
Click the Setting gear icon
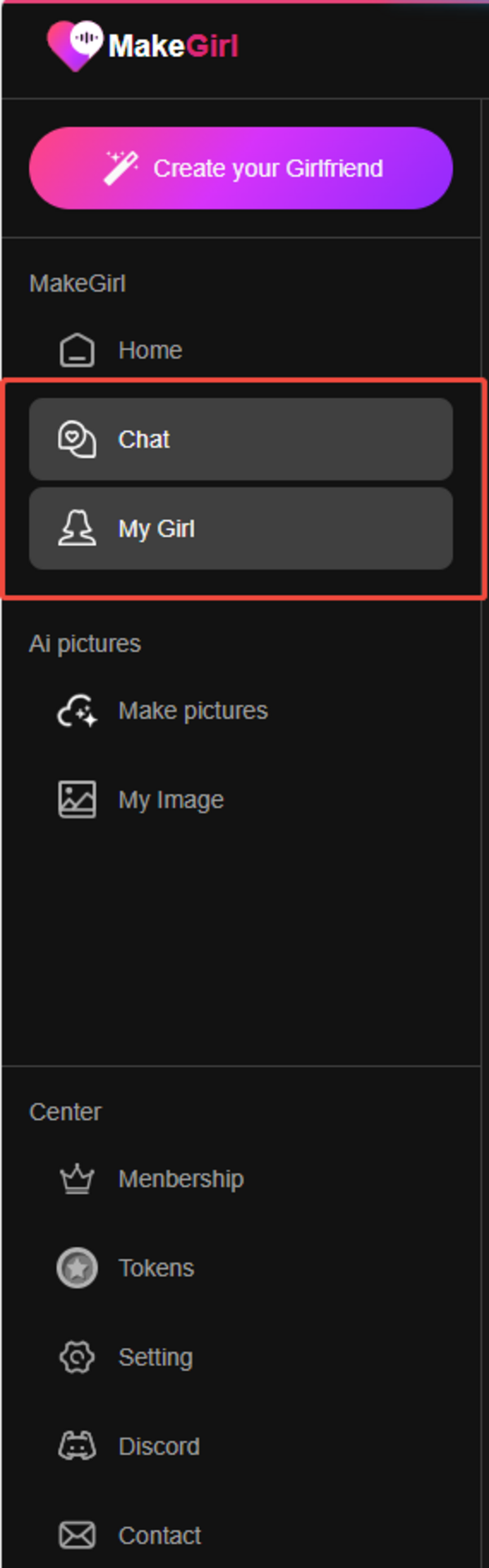click(x=77, y=1357)
